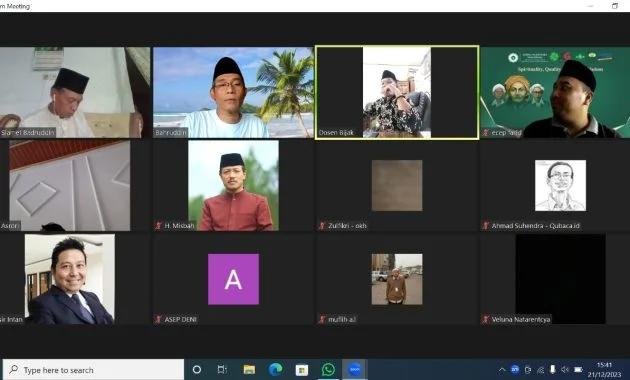Image resolution: width=630 pixels, height=380 pixels.
Task: Click the name label muflih a.l
Action: point(342,319)
